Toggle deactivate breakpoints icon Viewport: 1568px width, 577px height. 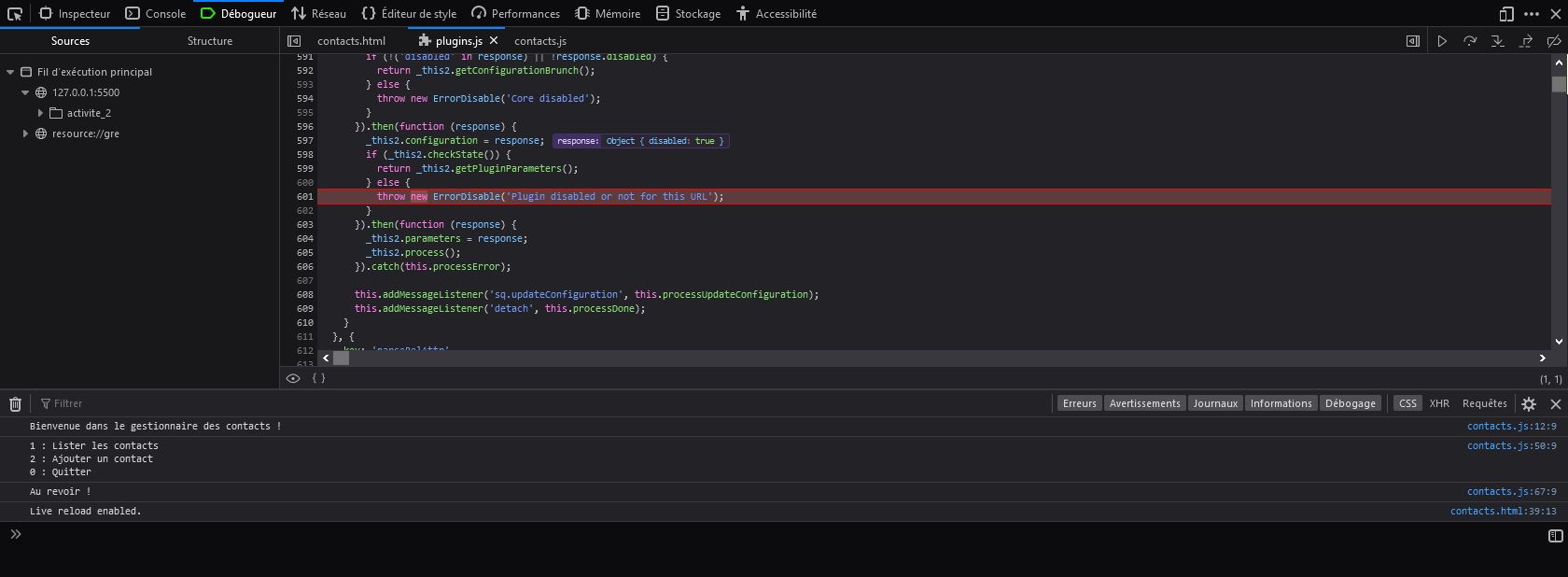pos(1554,41)
